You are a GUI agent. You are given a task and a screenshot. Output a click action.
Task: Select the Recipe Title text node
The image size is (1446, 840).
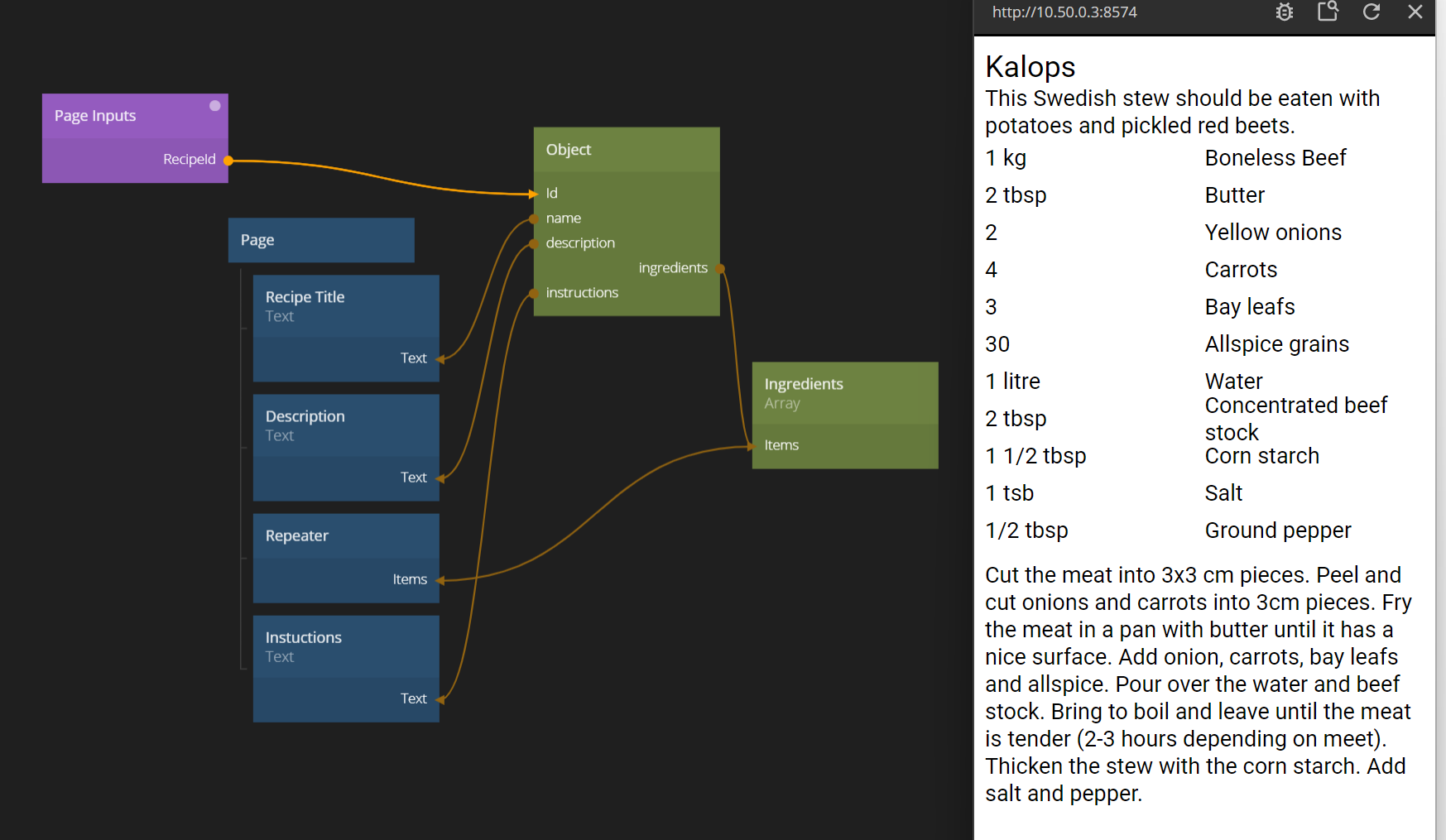[345, 305]
